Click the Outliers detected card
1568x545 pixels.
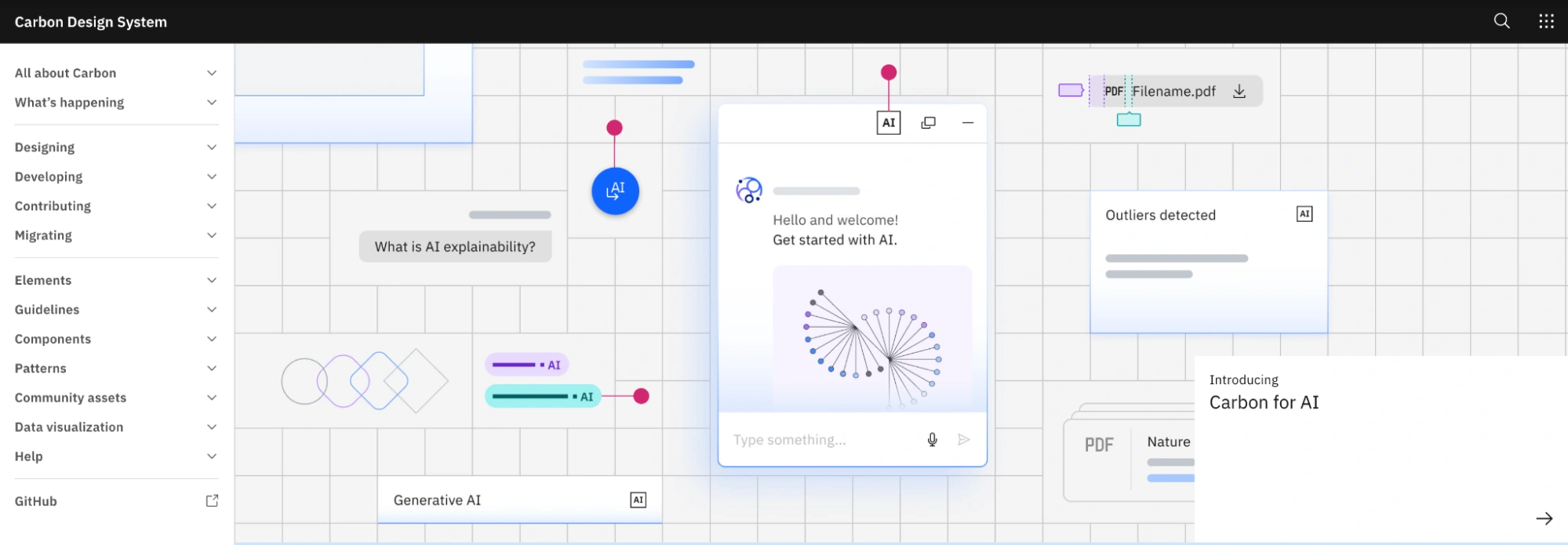1209,263
